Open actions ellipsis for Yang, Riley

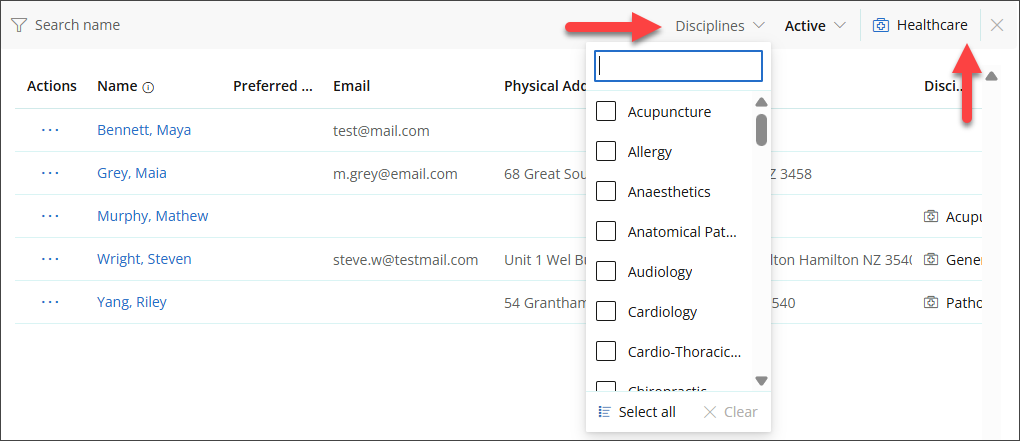tap(50, 302)
